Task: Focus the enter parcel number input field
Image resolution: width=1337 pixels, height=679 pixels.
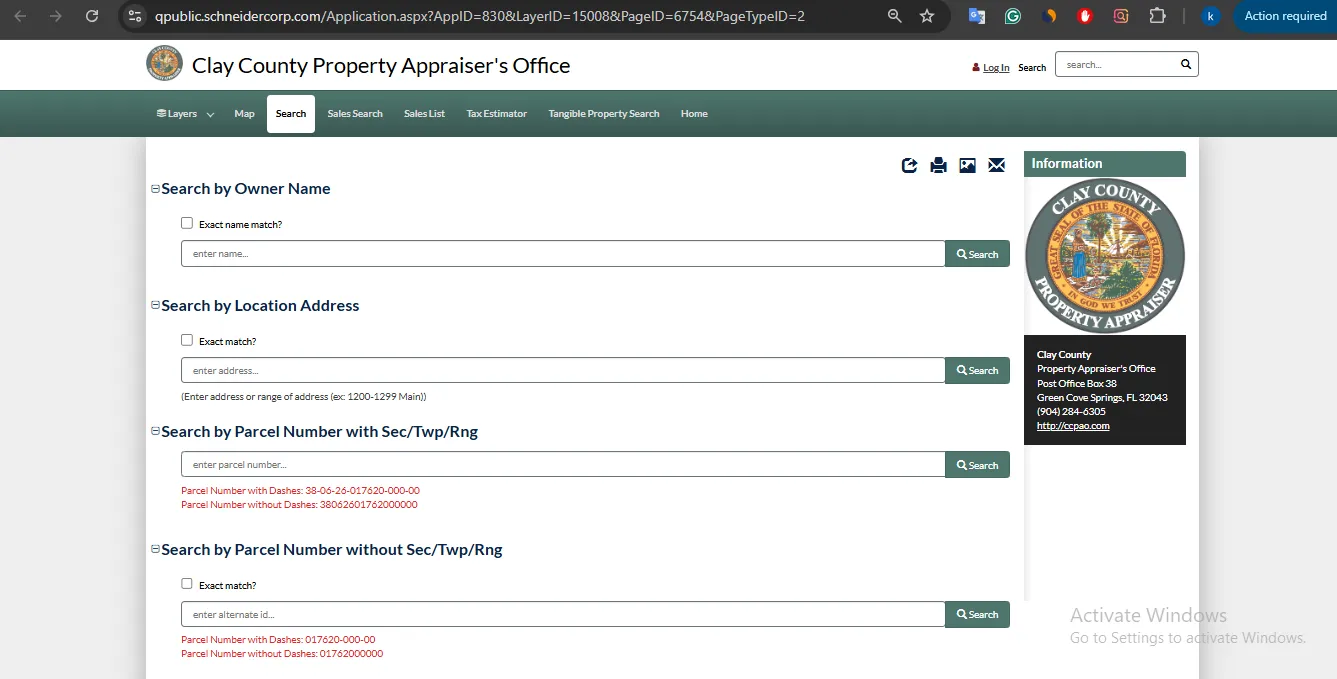Action: tap(563, 465)
